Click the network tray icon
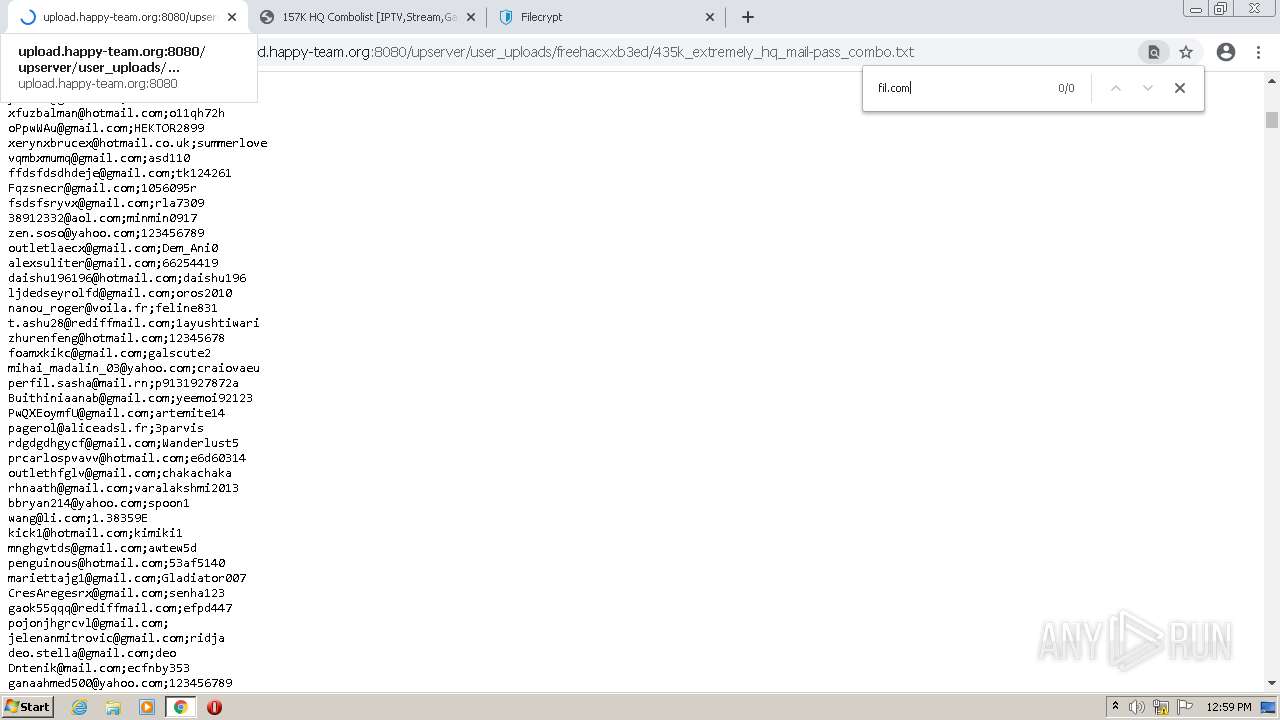Image resolution: width=1280 pixels, height=720 pixels. [x=1161, y=707]
